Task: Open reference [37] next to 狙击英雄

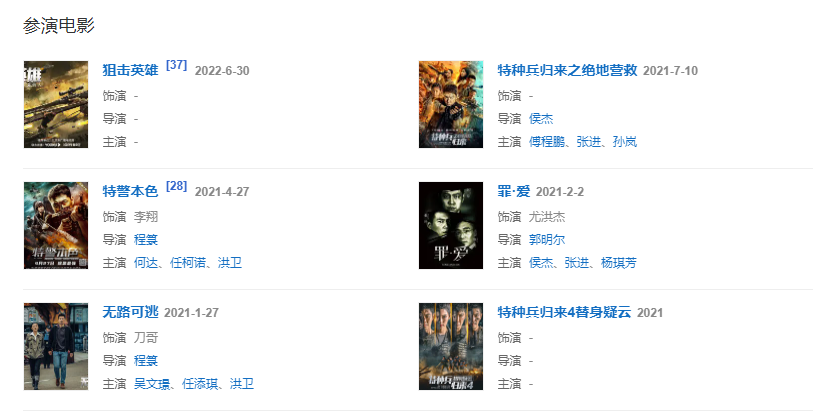Action: point(177,65)
